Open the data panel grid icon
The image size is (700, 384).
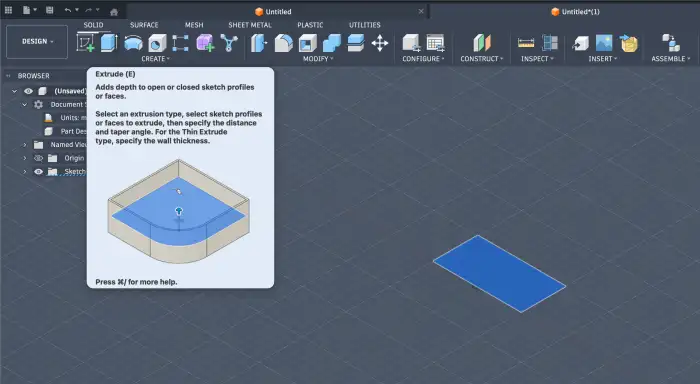[8, 10]
